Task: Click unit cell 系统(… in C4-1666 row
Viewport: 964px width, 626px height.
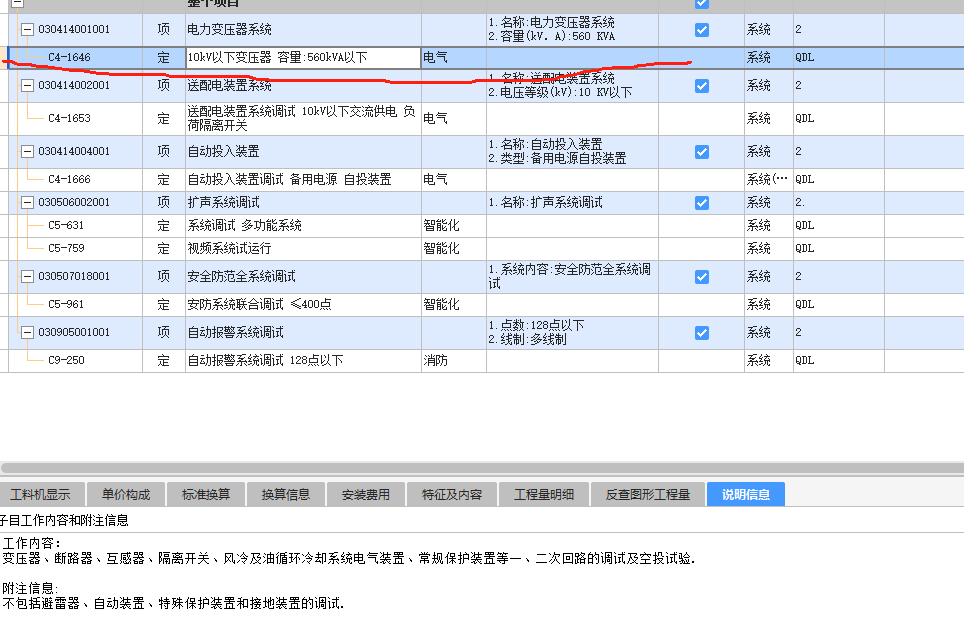Action: click(x=768, y=180)
